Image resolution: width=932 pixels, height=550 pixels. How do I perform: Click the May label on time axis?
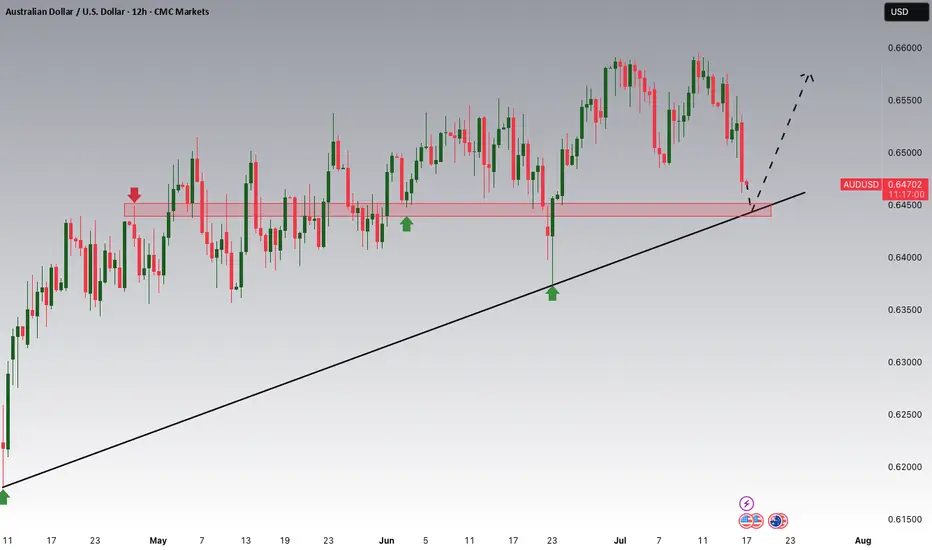pyautogui.click(x=158, y=540)
